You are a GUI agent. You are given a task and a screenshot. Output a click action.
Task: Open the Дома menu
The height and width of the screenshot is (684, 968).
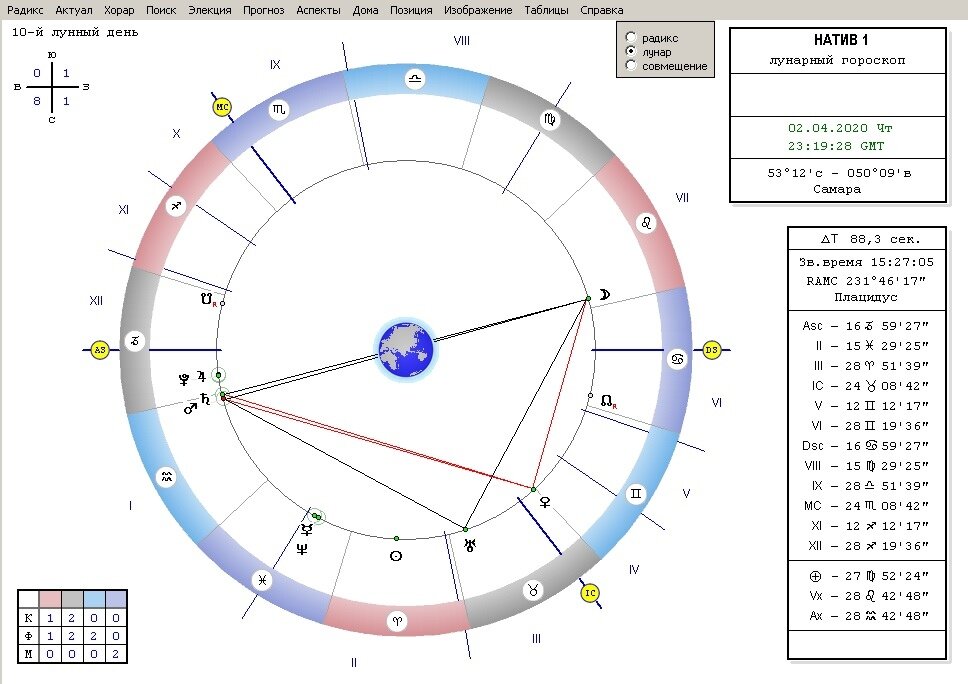365,10
